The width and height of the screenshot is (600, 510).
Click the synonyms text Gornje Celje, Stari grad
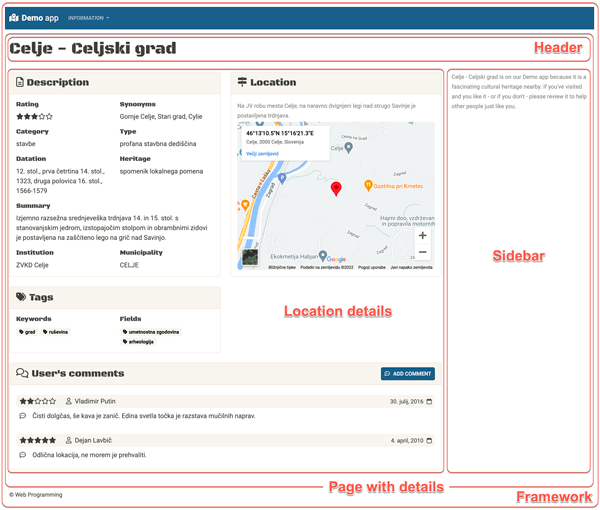(161, 116)
